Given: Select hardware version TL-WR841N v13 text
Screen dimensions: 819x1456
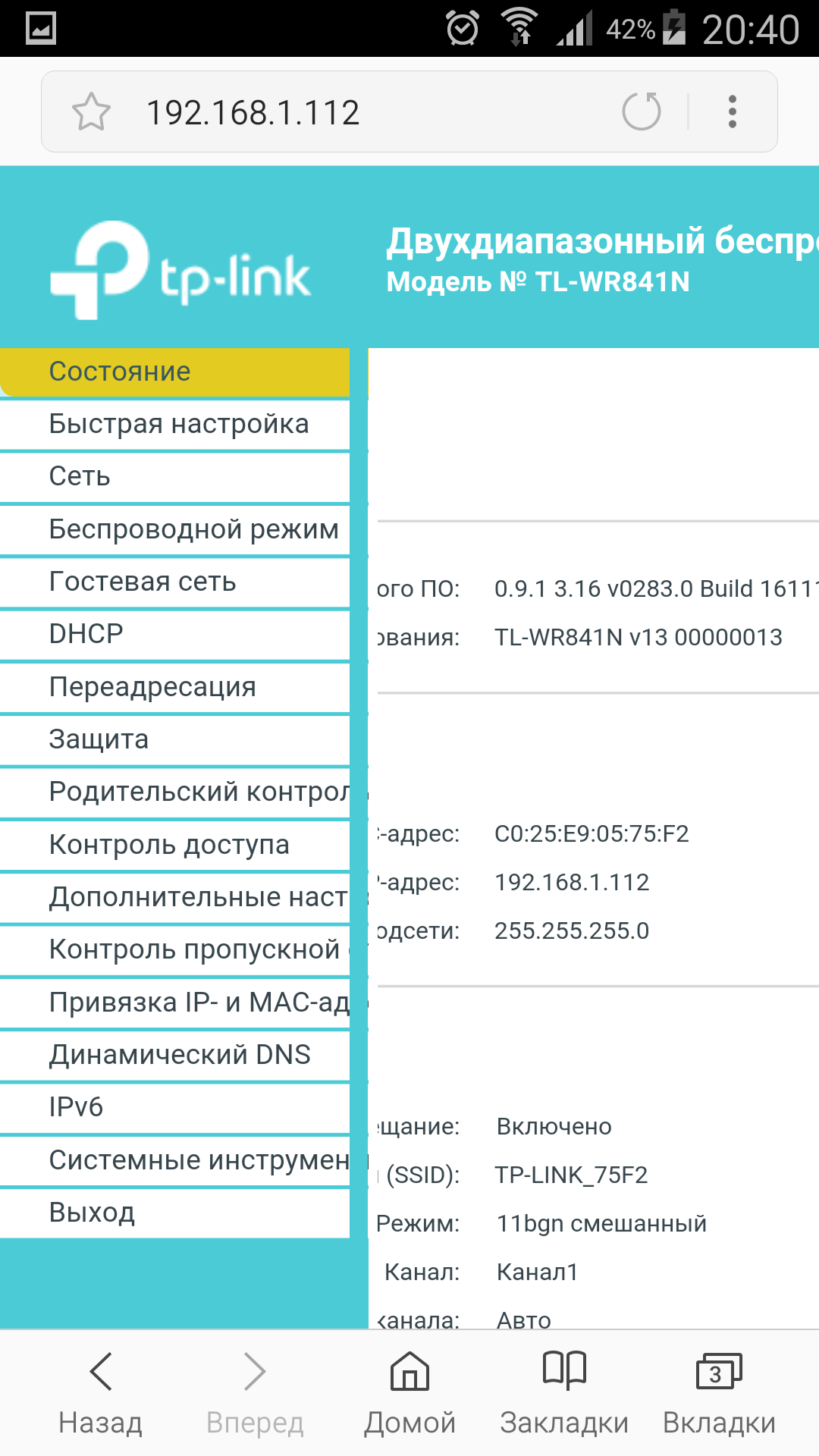Looking at the screenshot, I should (639, 637).
